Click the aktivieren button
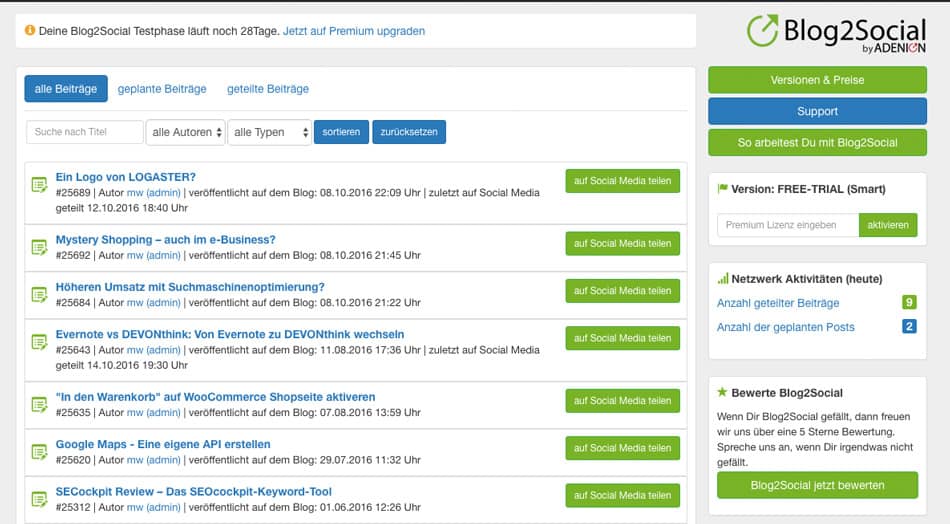Screen dimensions: 950x524 tap(888, 225)
